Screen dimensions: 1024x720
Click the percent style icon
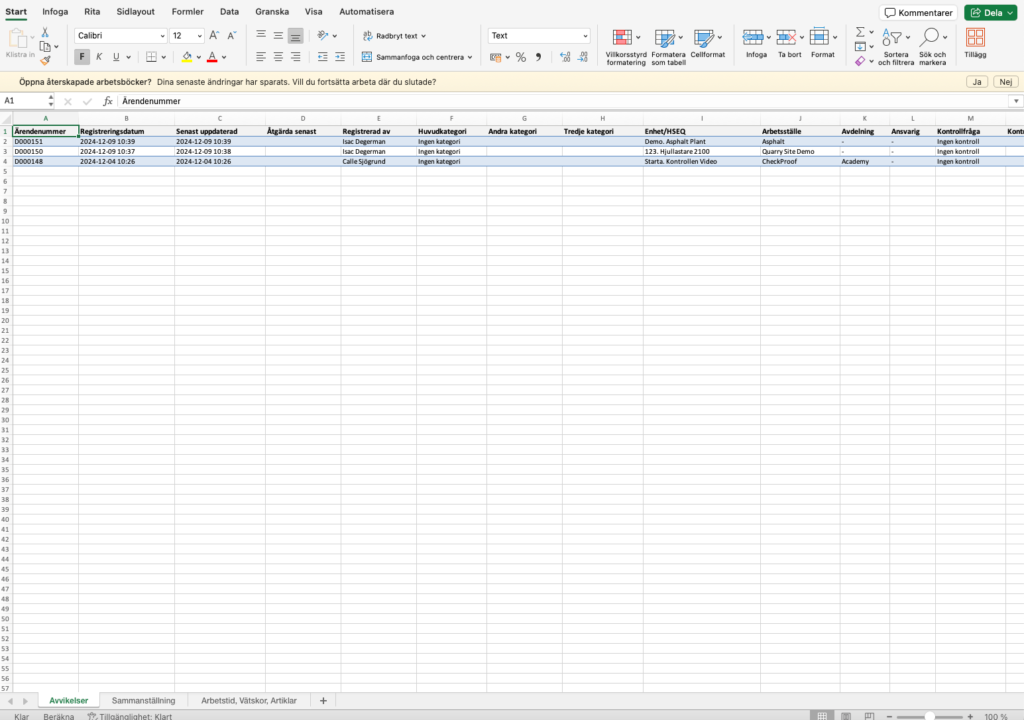521,57
